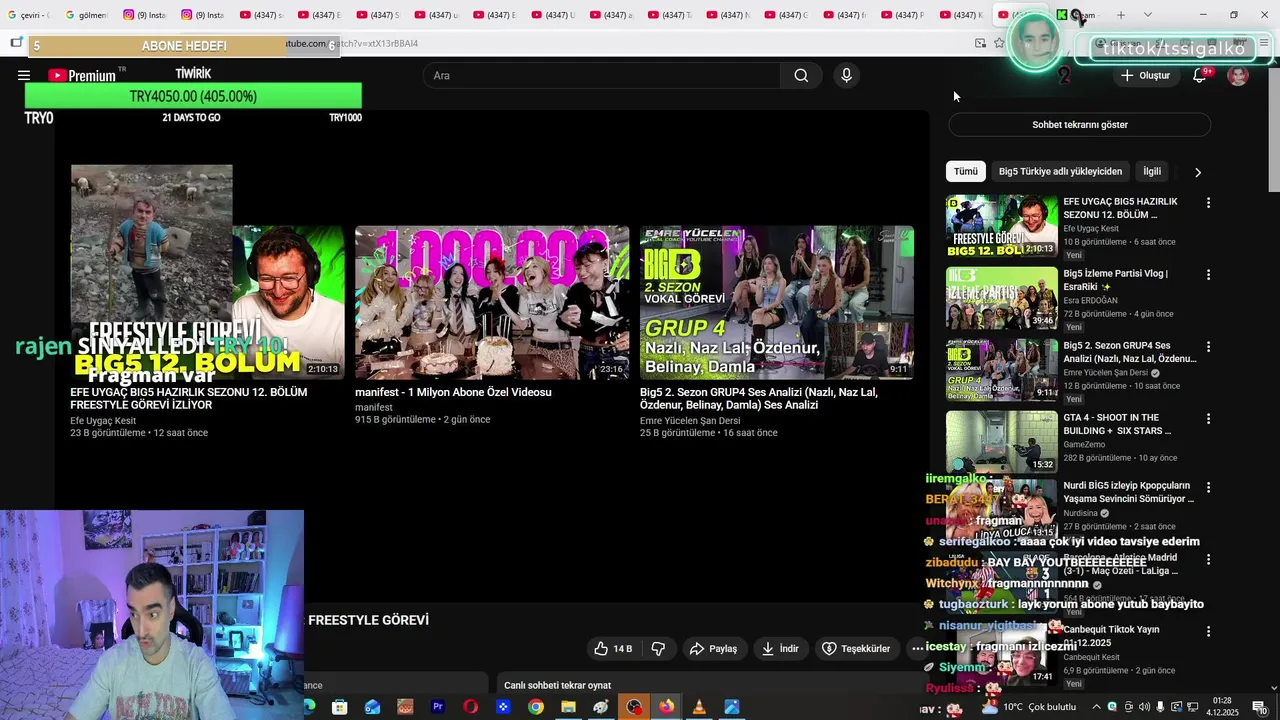Open Emre Yücelen Şan Dersi channel link
The image size is (1280, 720).
(x=690, y=421)
